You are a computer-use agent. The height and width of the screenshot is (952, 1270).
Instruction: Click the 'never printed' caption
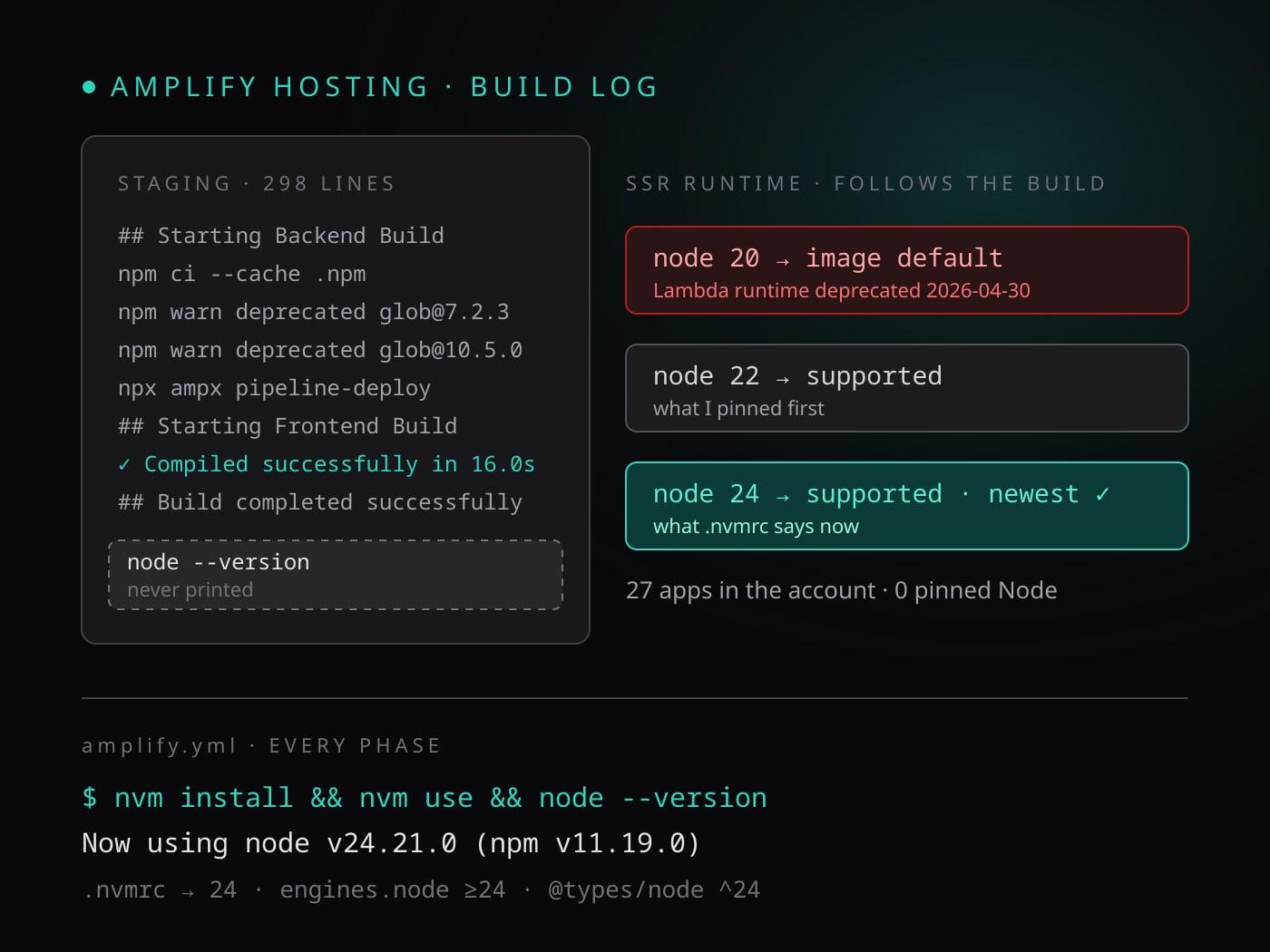190,590
